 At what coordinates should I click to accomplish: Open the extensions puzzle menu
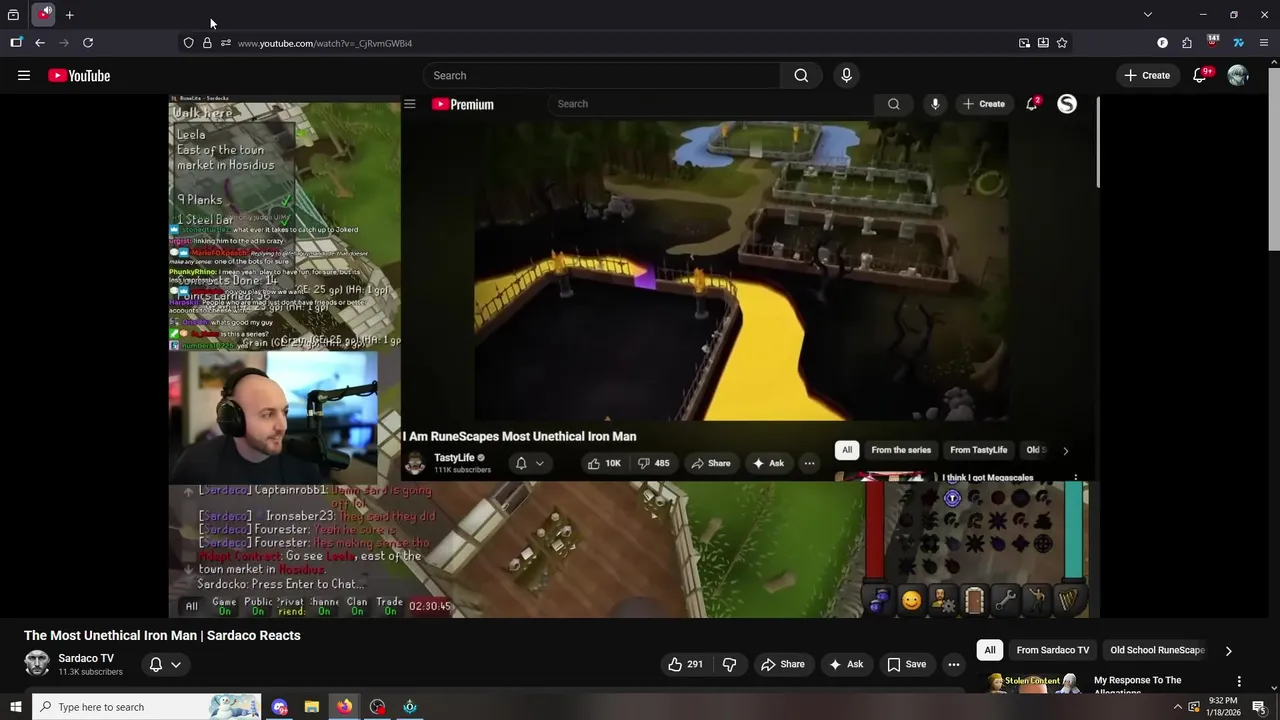(x=1187, y=43)
